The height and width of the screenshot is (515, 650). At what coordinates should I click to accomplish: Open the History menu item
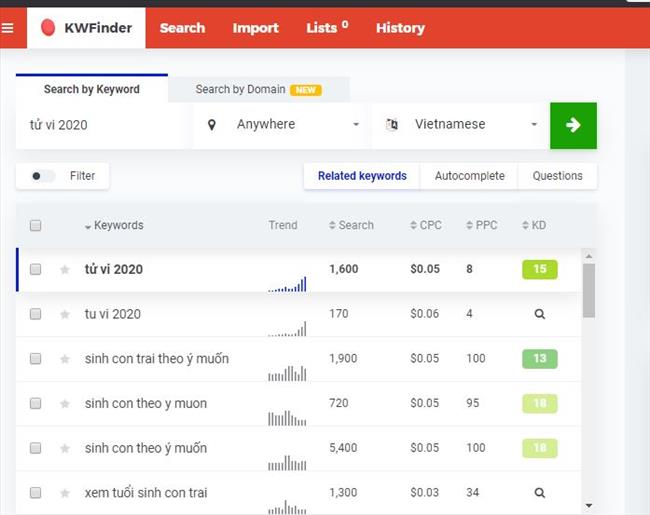coord(400,28)
